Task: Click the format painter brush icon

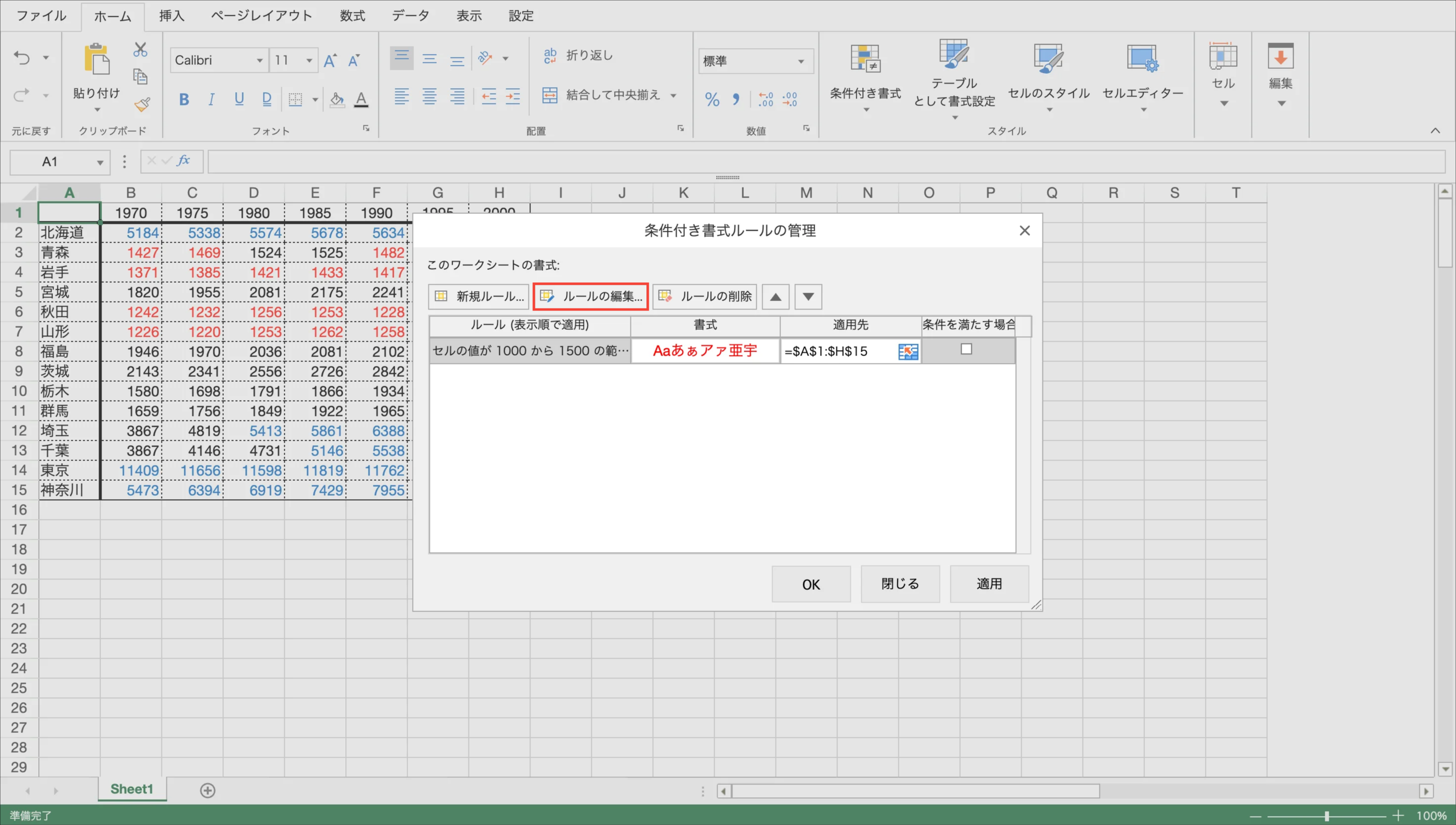Action: tap(142, 105)
